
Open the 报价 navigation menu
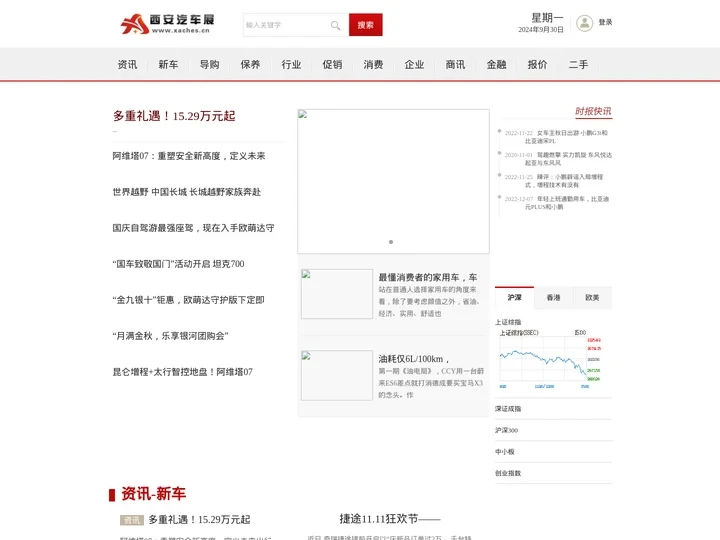537,65
